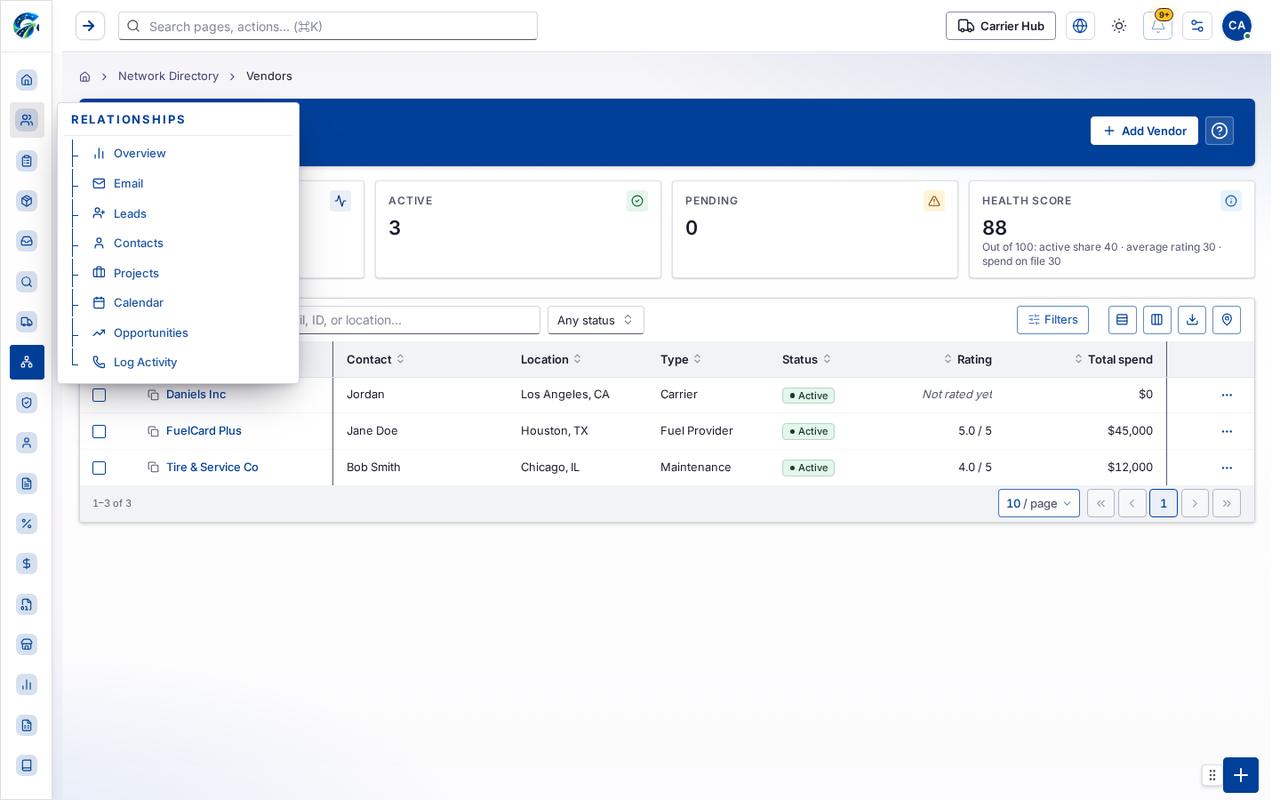Click the Add Vendor button

pyautogui.click(x=1144, y=131)
